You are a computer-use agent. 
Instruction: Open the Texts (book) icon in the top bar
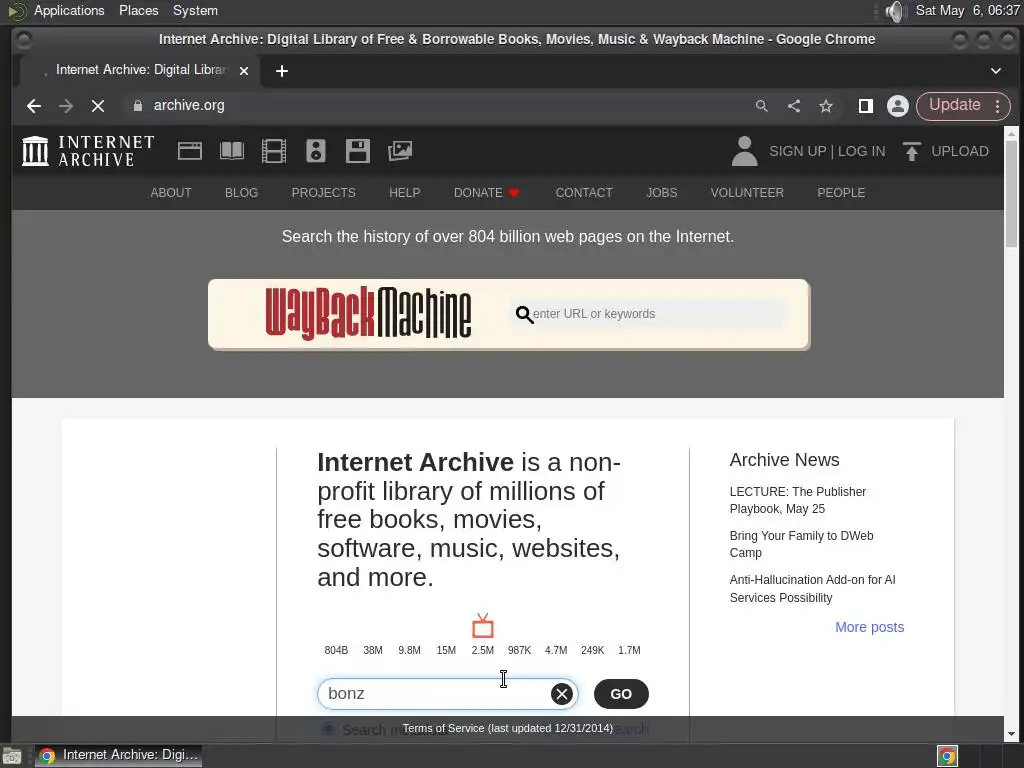pyautogui.click(x=232, y=152)
